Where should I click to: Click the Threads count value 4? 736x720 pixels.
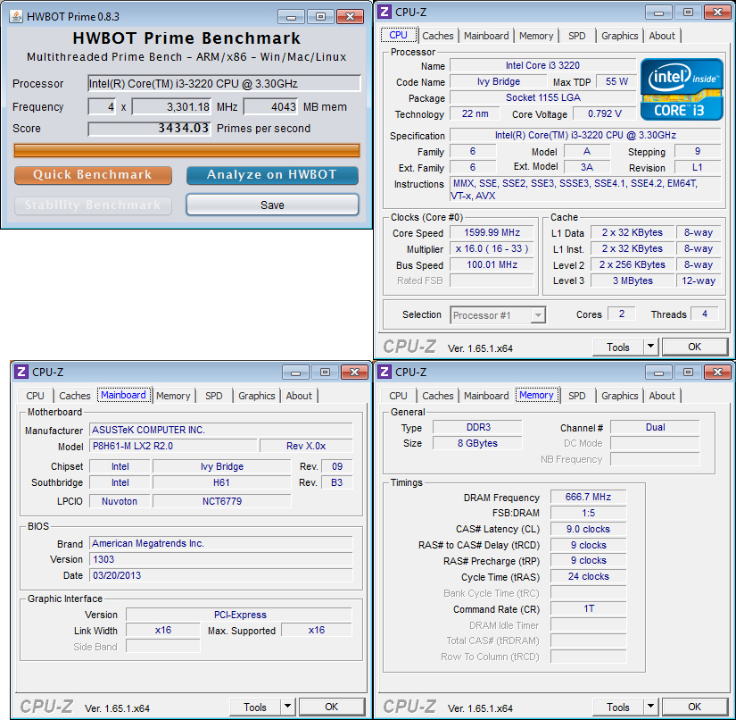click(x=705, y=314)
